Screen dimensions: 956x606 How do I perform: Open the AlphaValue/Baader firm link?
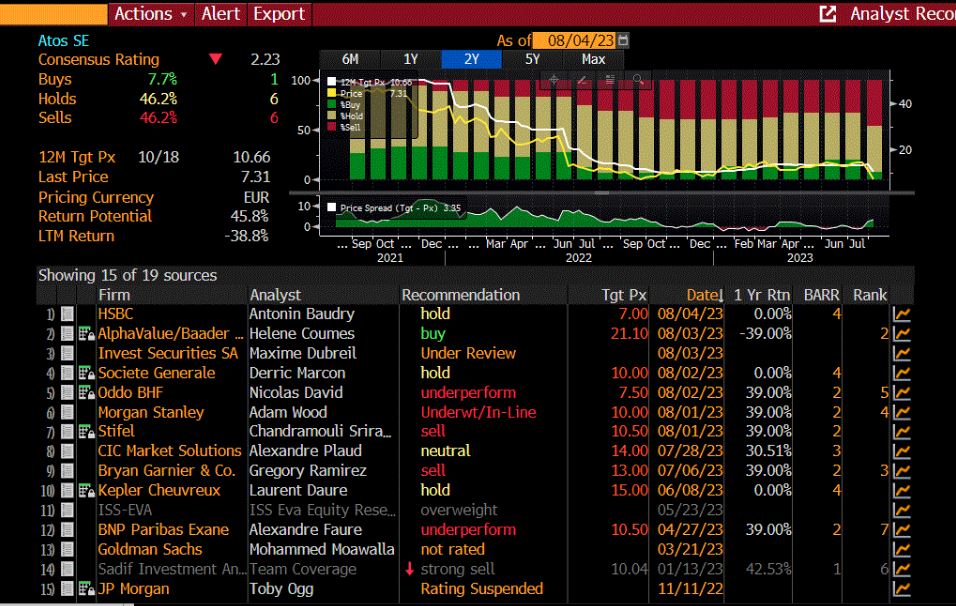170,333
